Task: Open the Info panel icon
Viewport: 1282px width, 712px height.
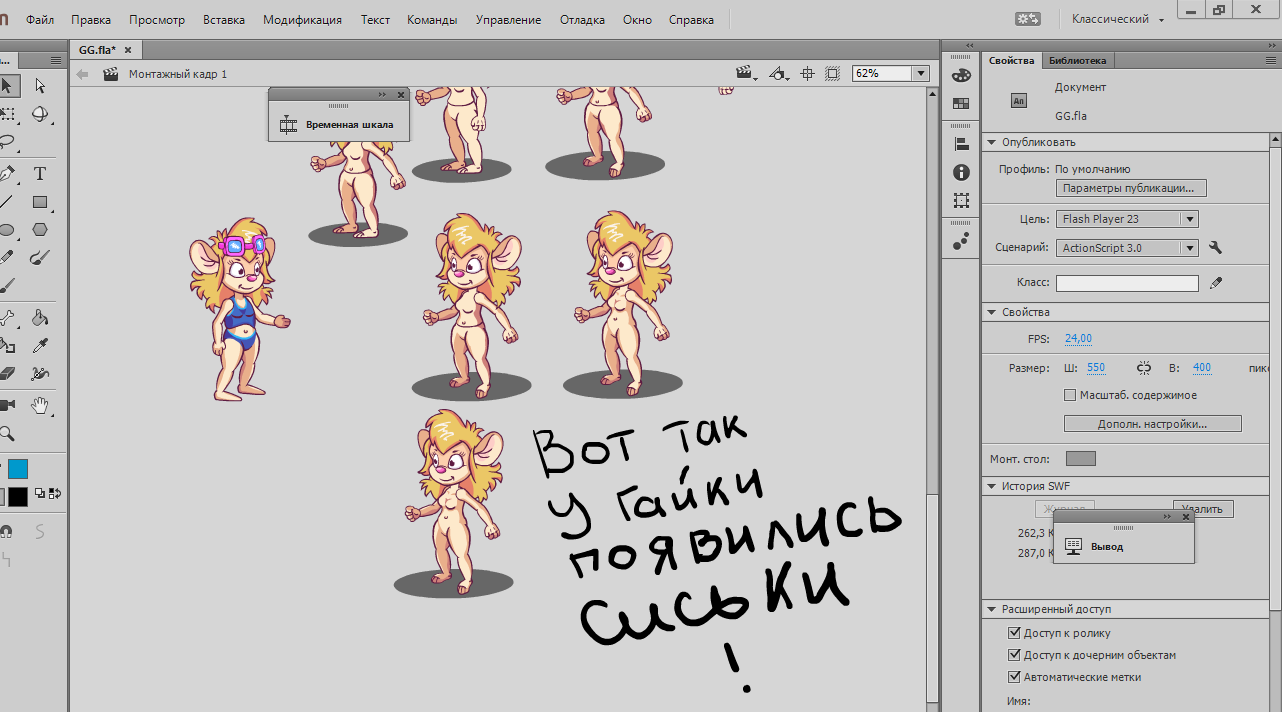Action: tap(961, 172)
